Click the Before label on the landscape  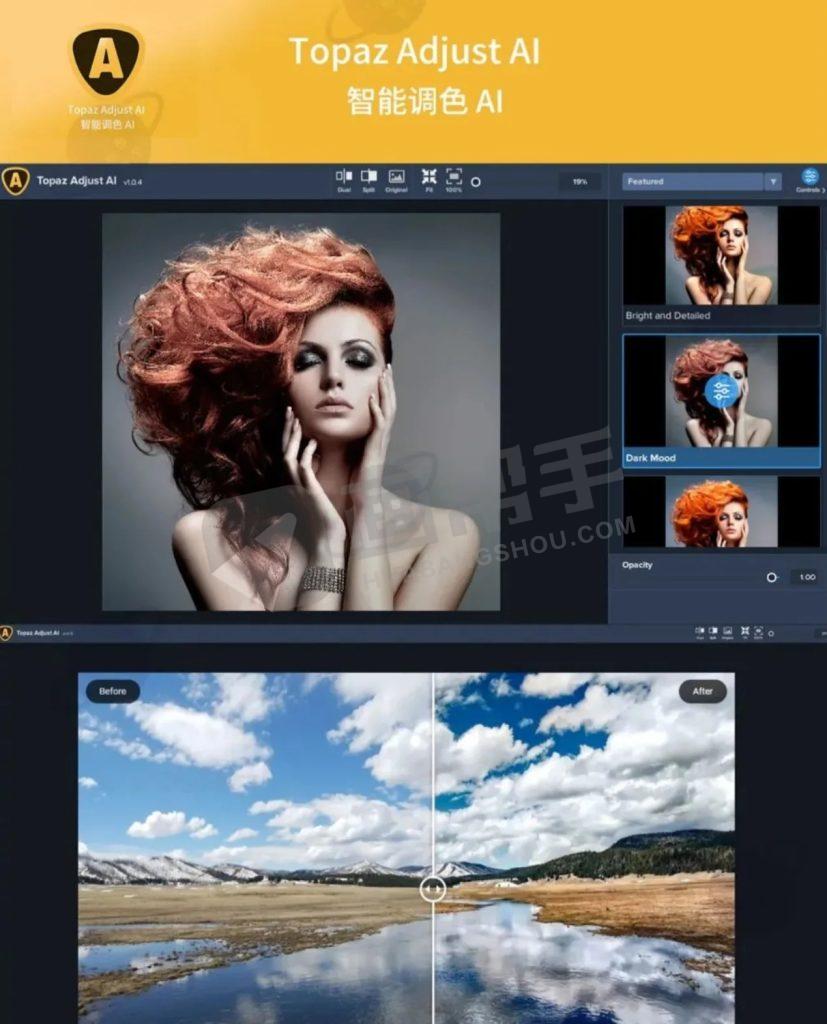[x=112, y=691]
